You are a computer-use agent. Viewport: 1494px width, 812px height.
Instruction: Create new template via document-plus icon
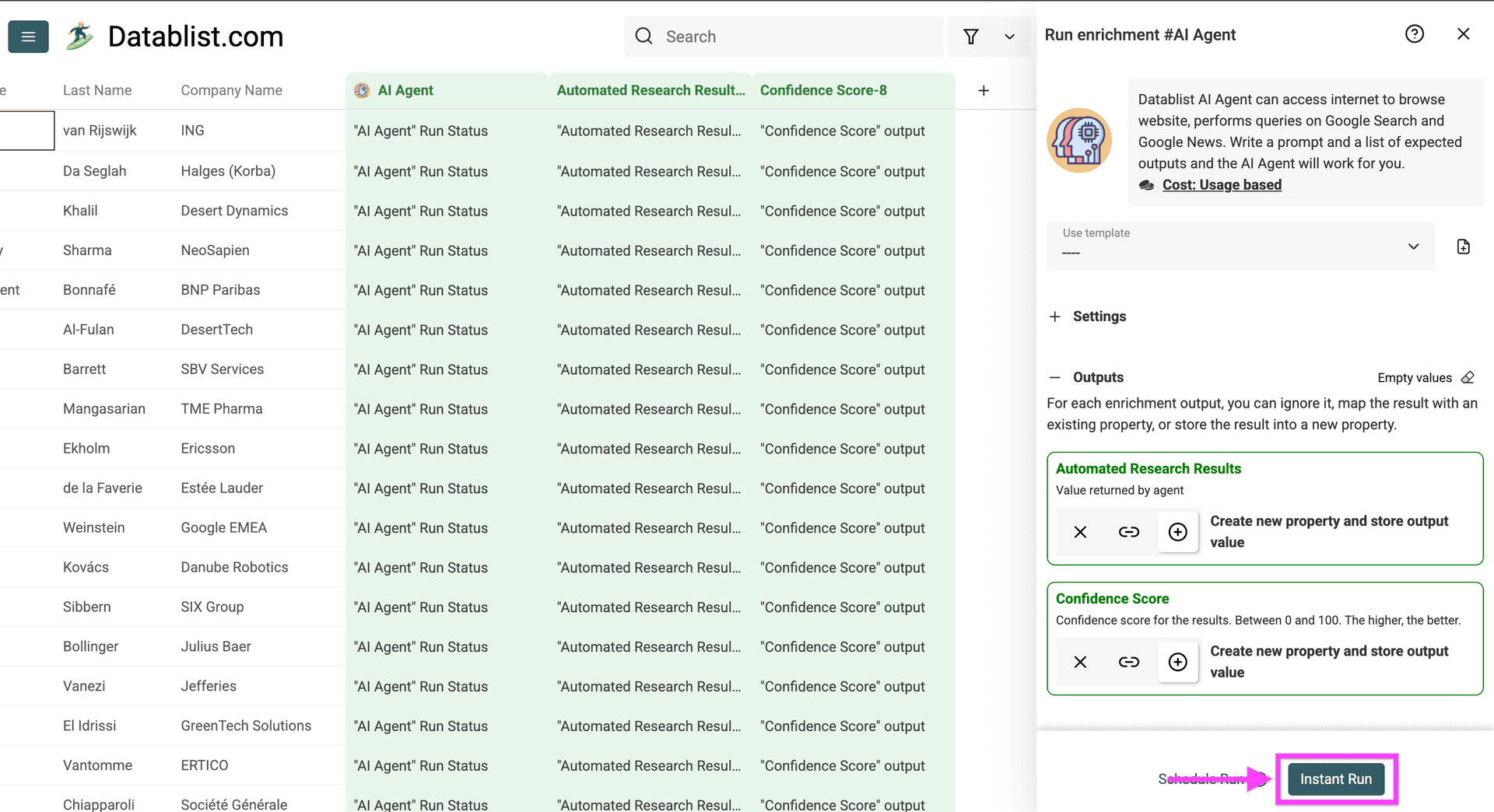(x=1464, y=246)
